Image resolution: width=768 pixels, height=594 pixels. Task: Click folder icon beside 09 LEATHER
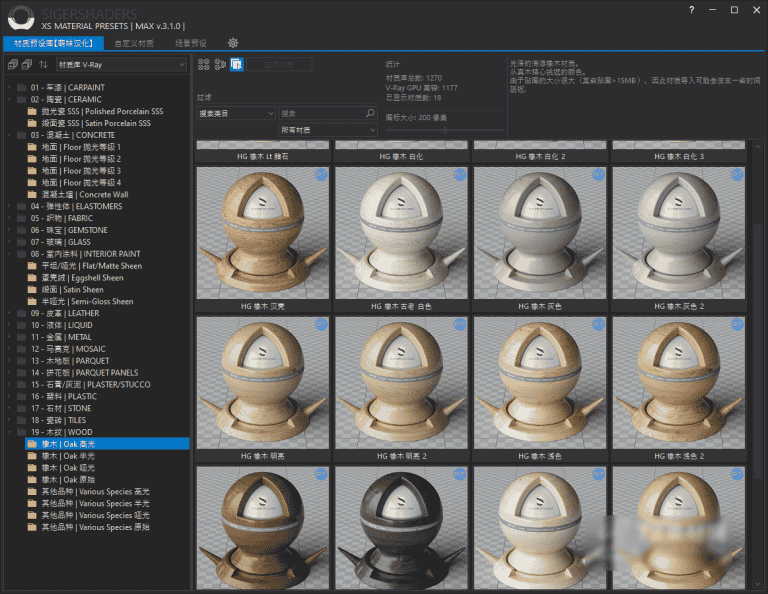pos(22,313)
